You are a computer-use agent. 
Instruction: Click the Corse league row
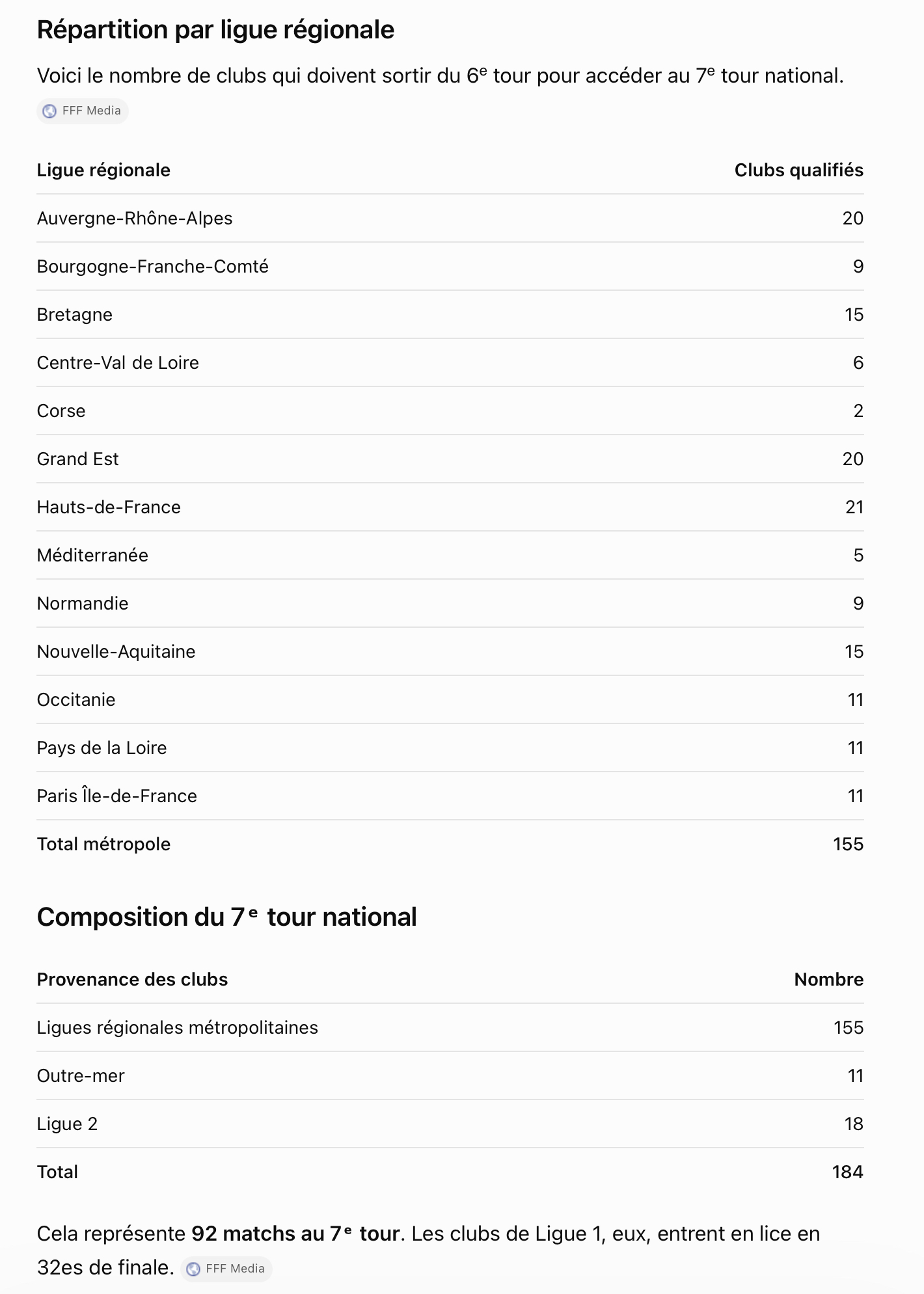click(x=450, y=411)
